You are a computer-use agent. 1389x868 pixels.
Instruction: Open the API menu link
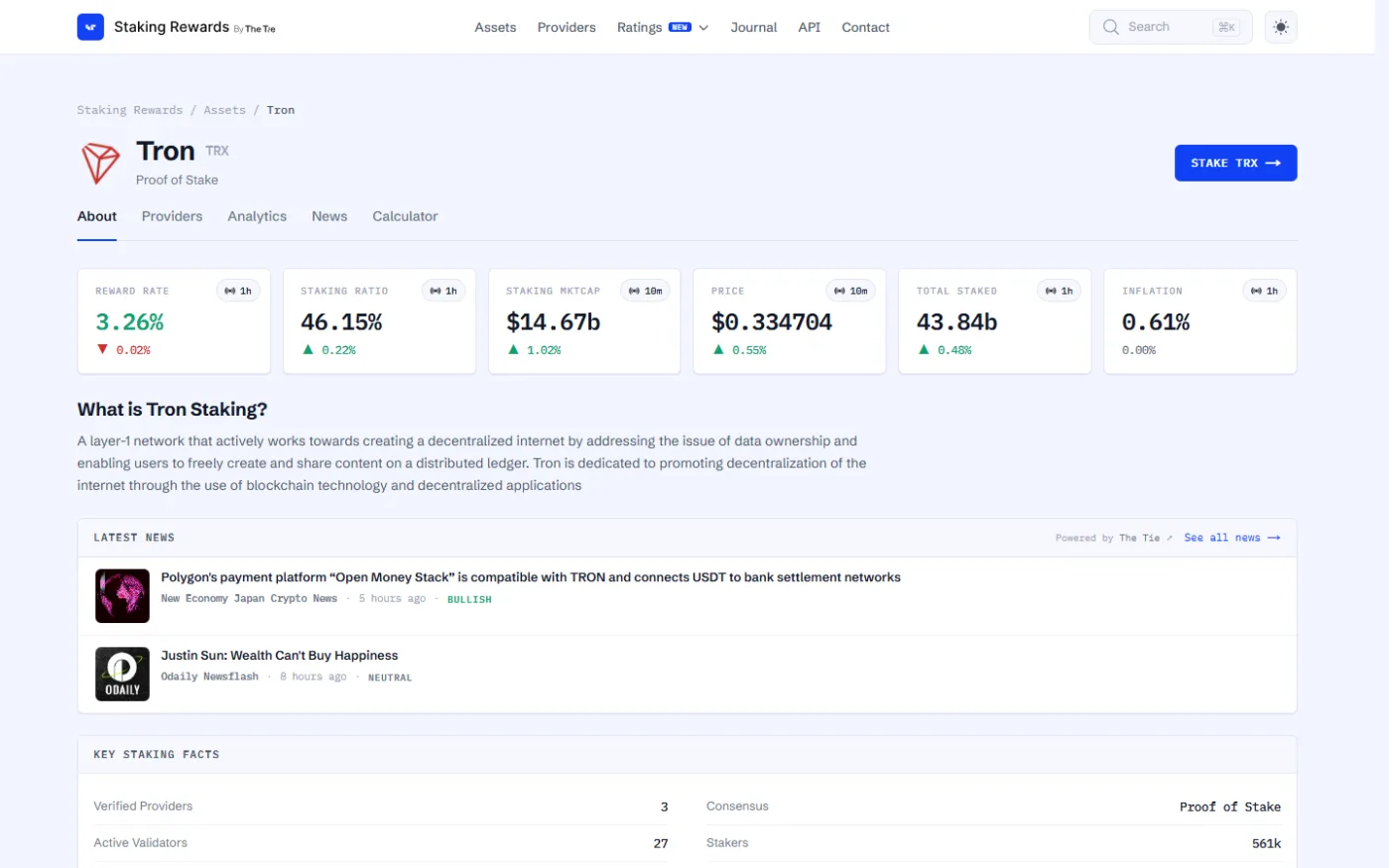pyautogui.click(x=810, y=27)
